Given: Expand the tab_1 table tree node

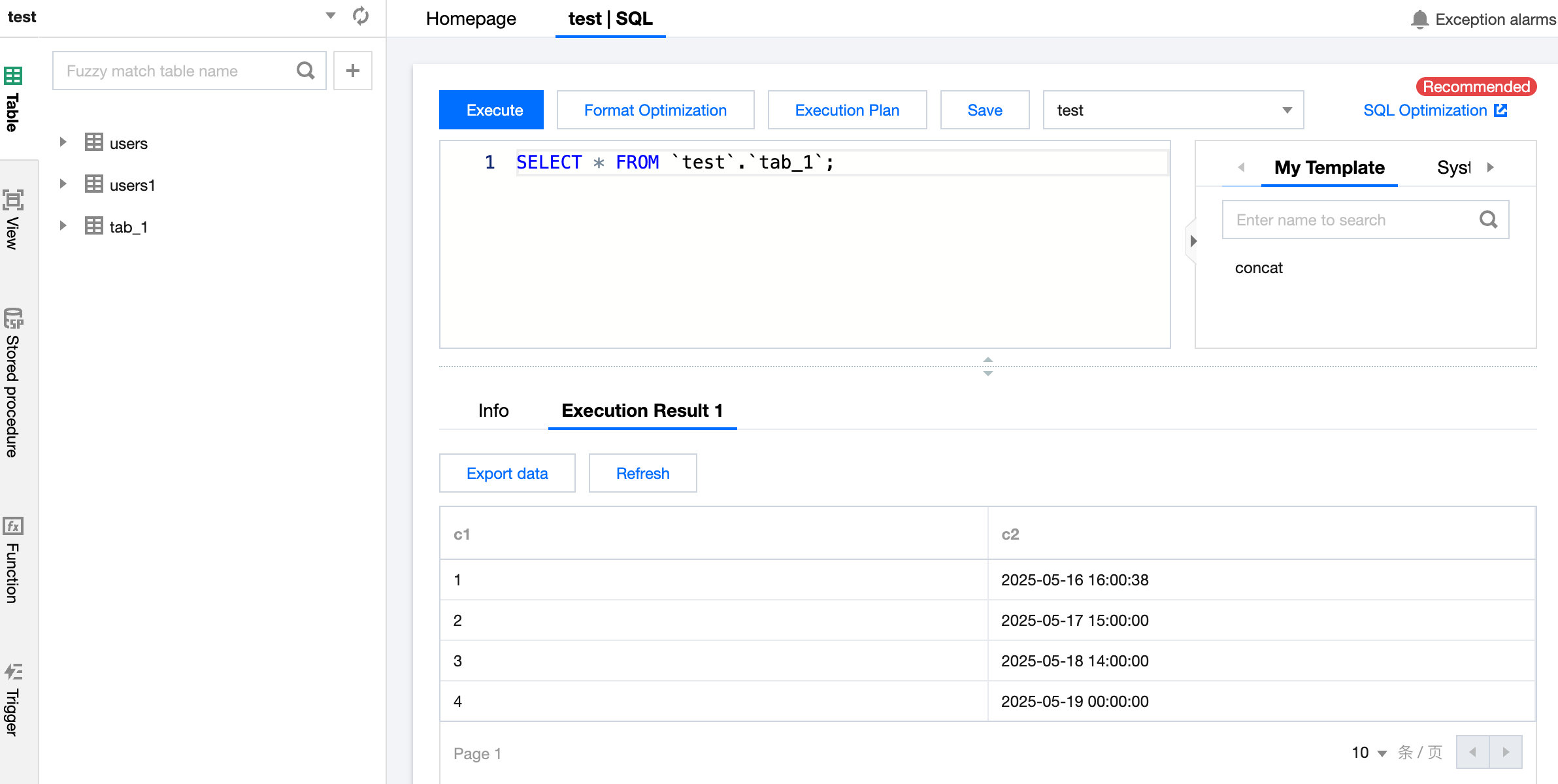Looking at the screenshot, I should tap(63, 226).
